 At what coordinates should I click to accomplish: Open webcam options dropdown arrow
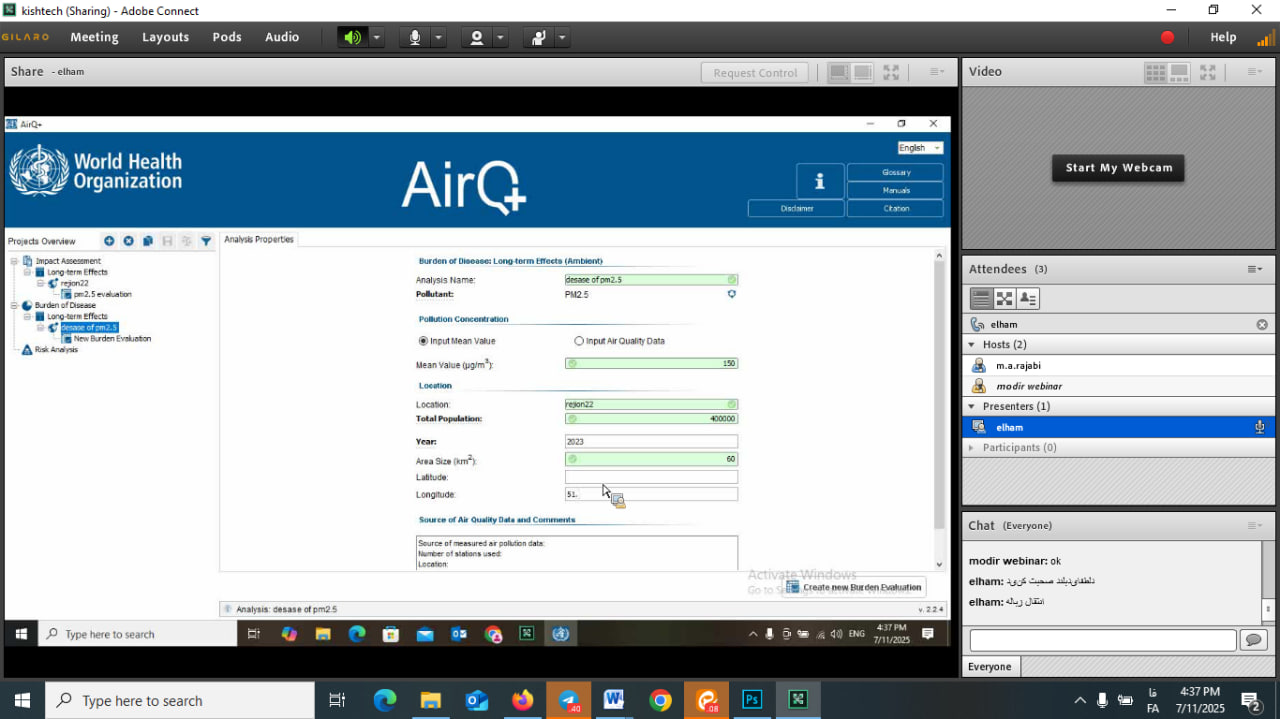pyautogui.click(x=500, y=37)
